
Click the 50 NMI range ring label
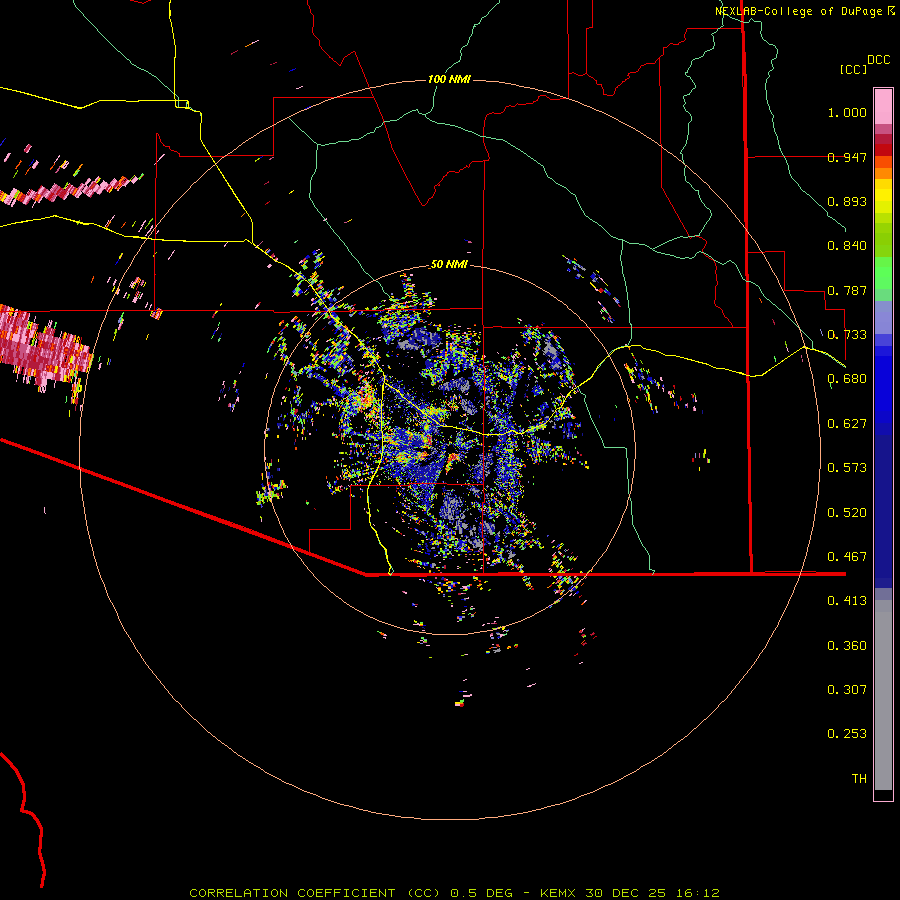click(449, 264)
